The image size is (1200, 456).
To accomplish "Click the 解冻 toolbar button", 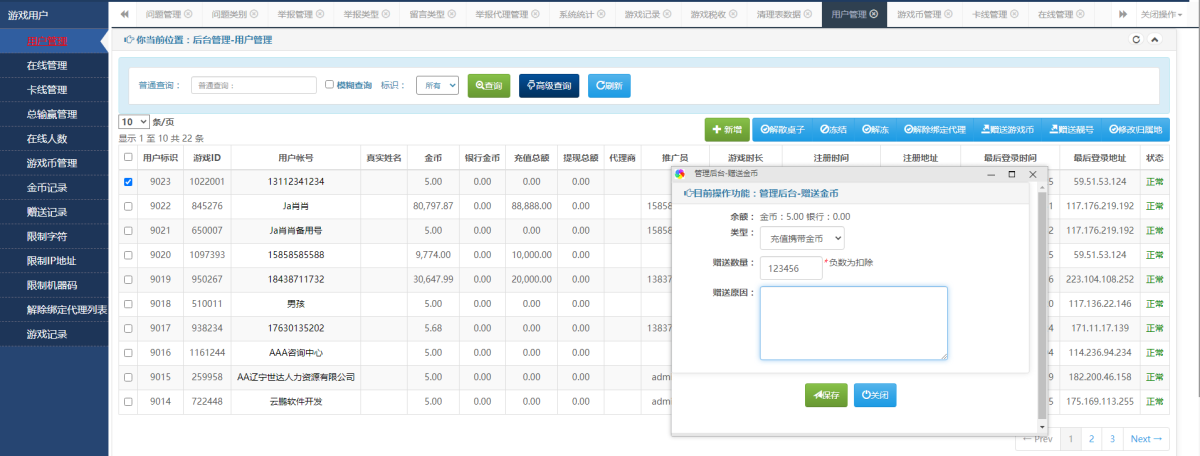I will coord(874,129).
